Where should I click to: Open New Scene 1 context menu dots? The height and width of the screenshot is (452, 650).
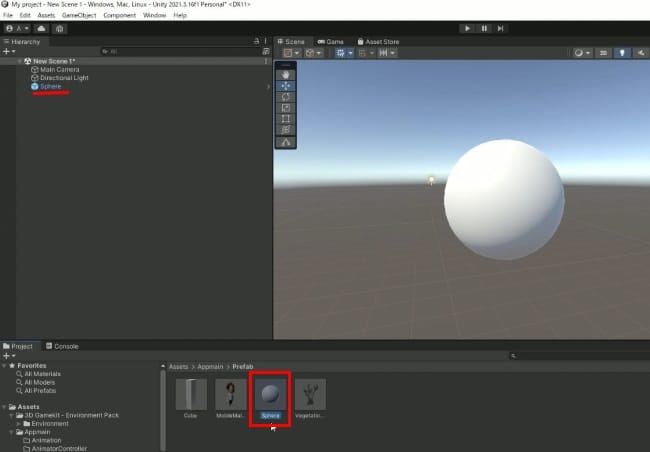pos(266,61)
